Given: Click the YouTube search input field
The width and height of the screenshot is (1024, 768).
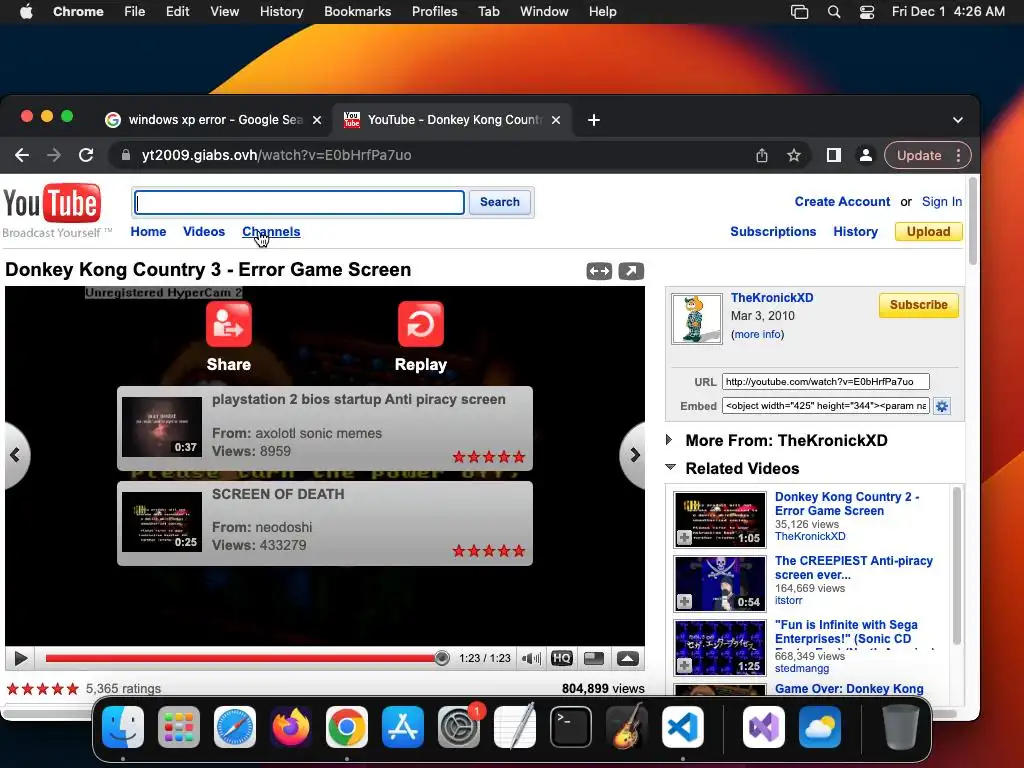Looking at the screenshot, I should 300,202.
